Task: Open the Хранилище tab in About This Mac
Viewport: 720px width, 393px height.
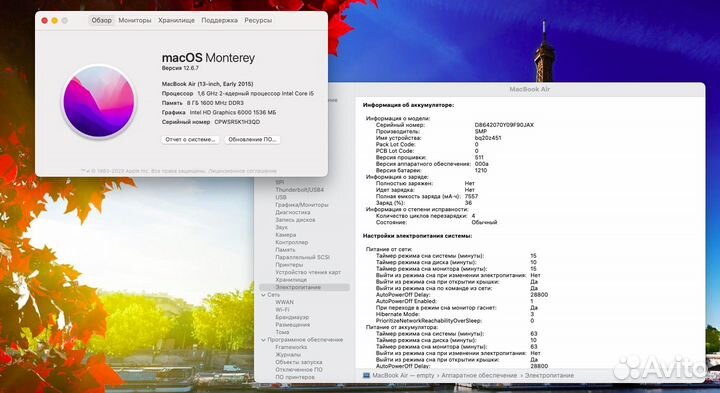Action: (176, 20)
